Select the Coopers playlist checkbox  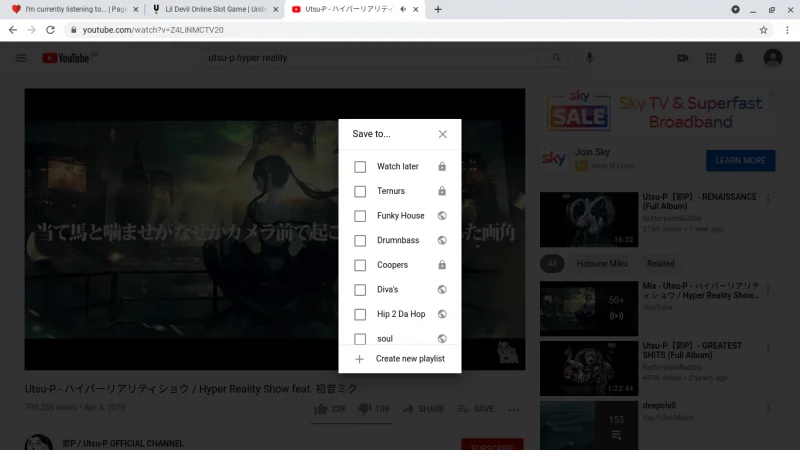point(360,265)
